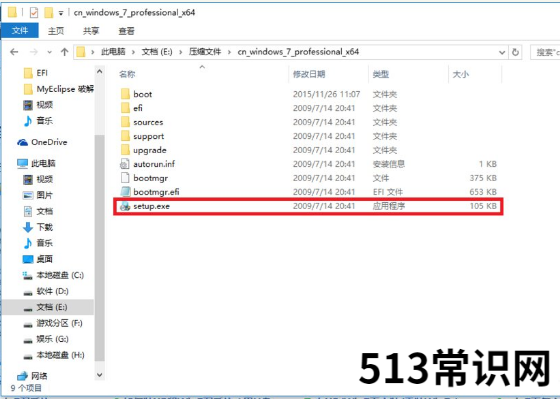Go back with the back arrow
Image resolution: width=560 pixels, height=399 pixels.
(14, 52)
